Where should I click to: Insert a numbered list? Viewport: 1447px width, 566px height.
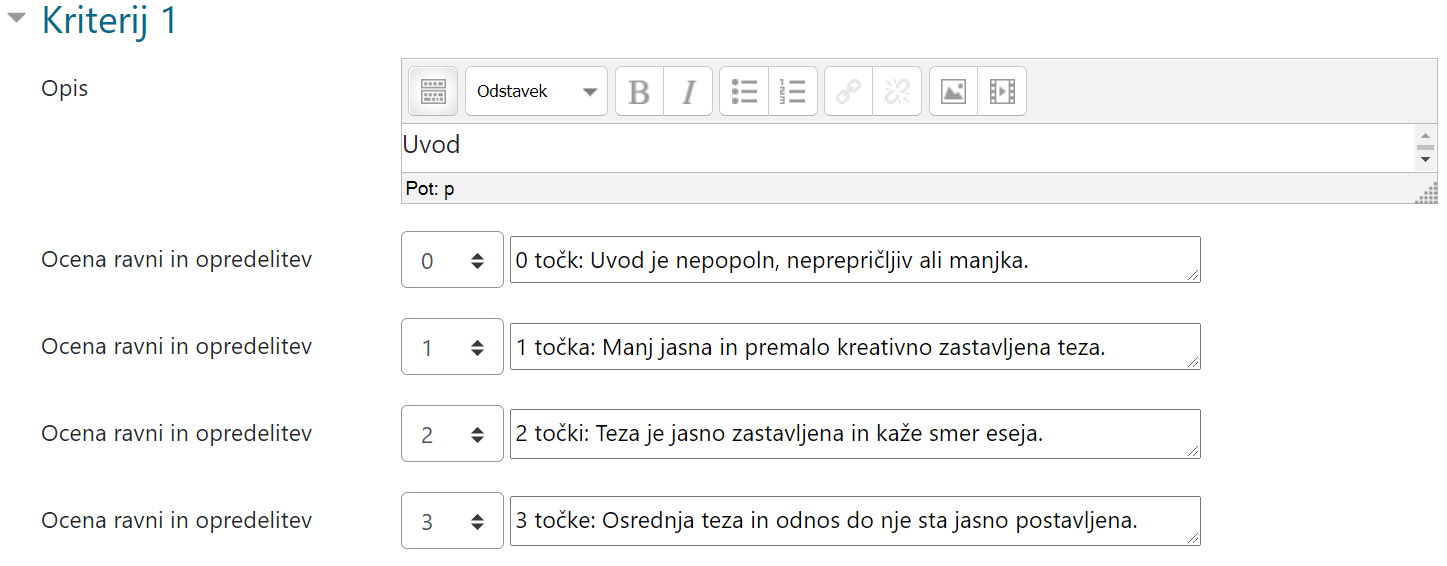[793, 92]
